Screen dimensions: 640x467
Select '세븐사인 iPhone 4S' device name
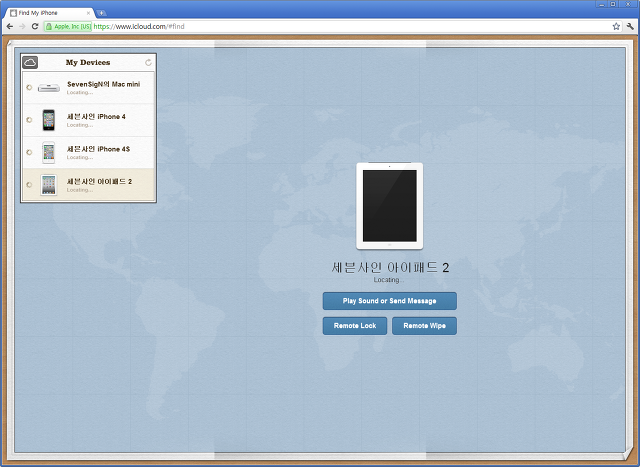pyautogui.click(x=98, y=149)
